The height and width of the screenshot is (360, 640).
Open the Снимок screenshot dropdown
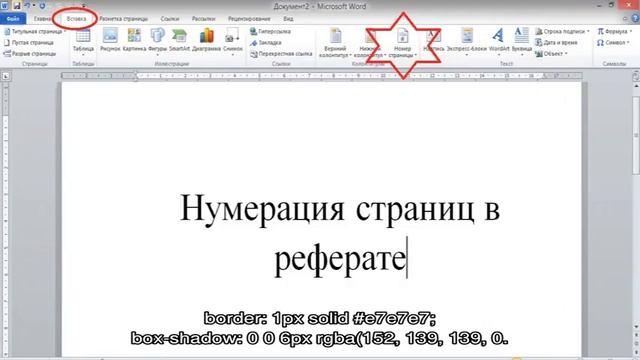(233, 42)
